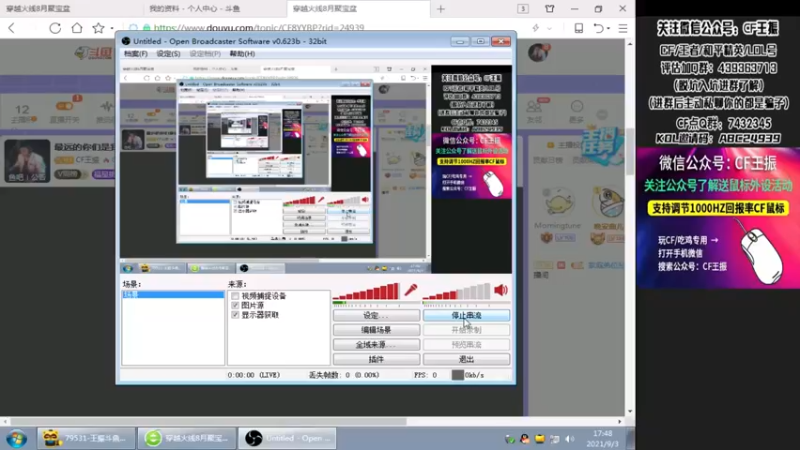Open the 档案(F) menu in OBS
800x450 pixels.
(136, 54)
